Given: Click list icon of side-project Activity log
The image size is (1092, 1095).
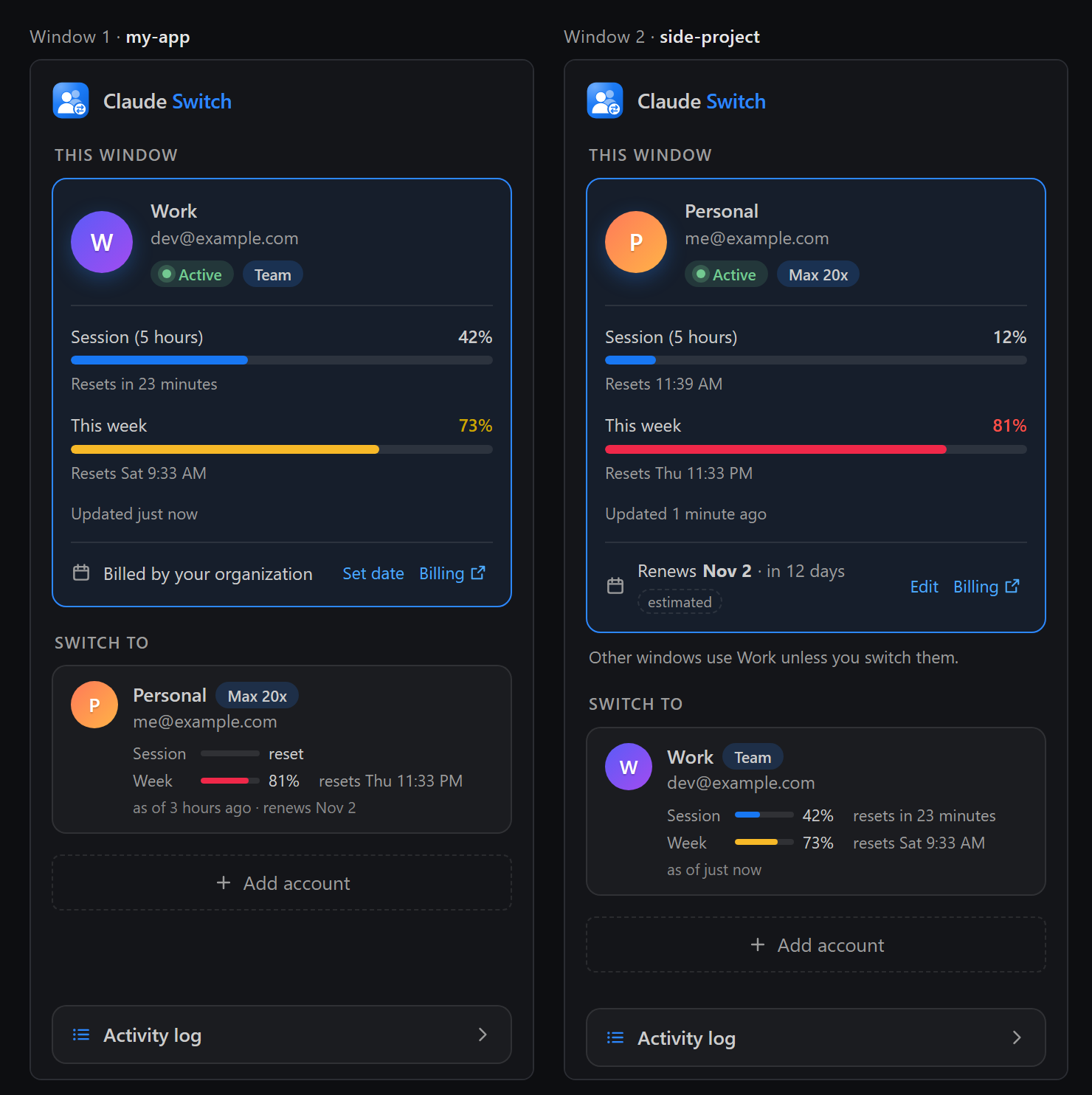Looking at the screenshot, I should coord(615,1037).
